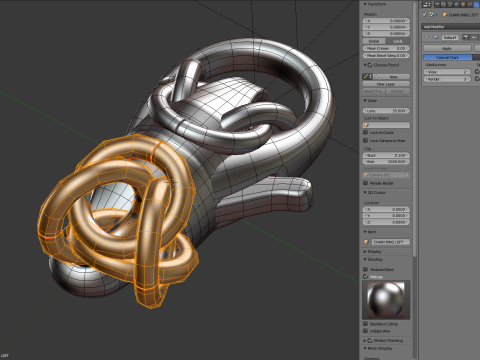The height and width of the screenshot is (360, 480).
Task: Click the Clip Start value field
Action: coord(386,155)
